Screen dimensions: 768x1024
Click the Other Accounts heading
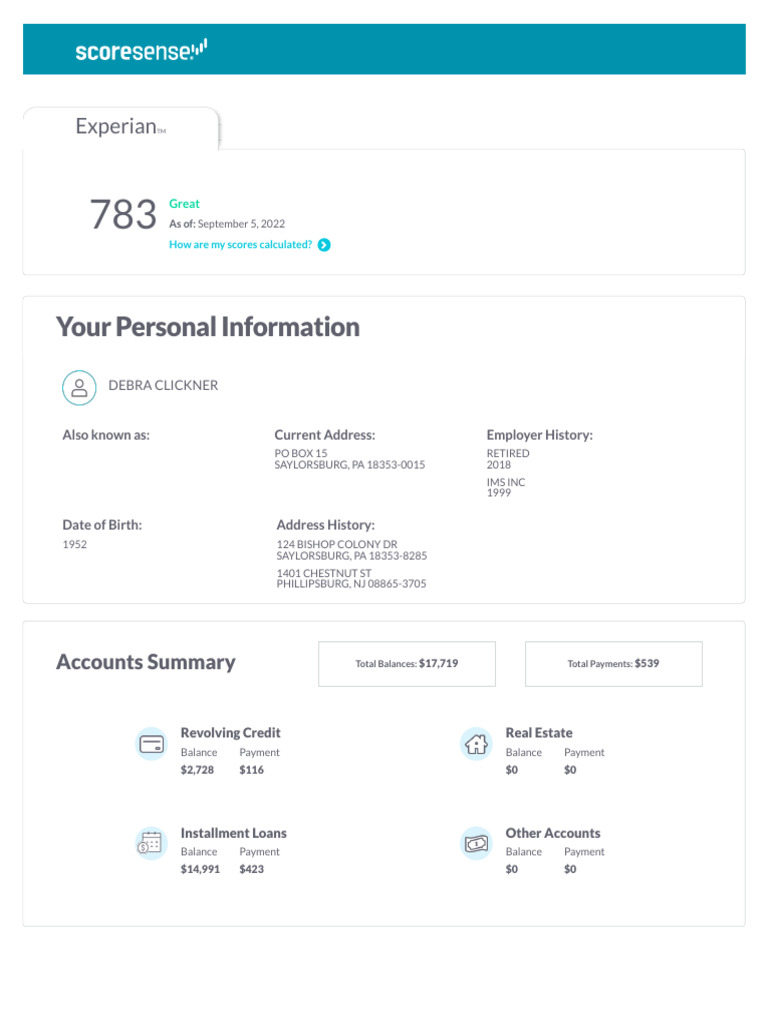553,833
